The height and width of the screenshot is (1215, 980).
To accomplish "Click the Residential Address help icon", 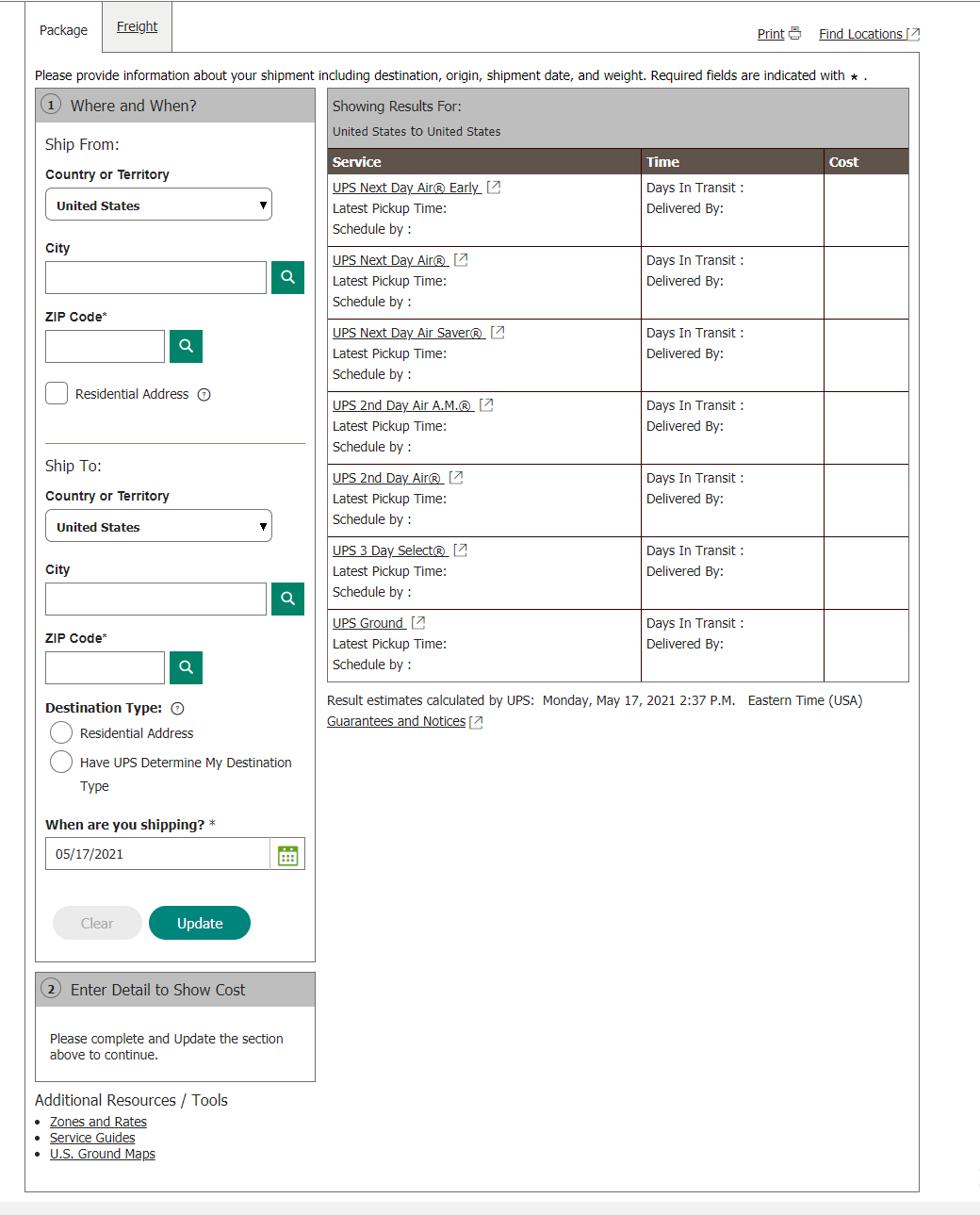I will pyautogui.click(x=204, y=394).
